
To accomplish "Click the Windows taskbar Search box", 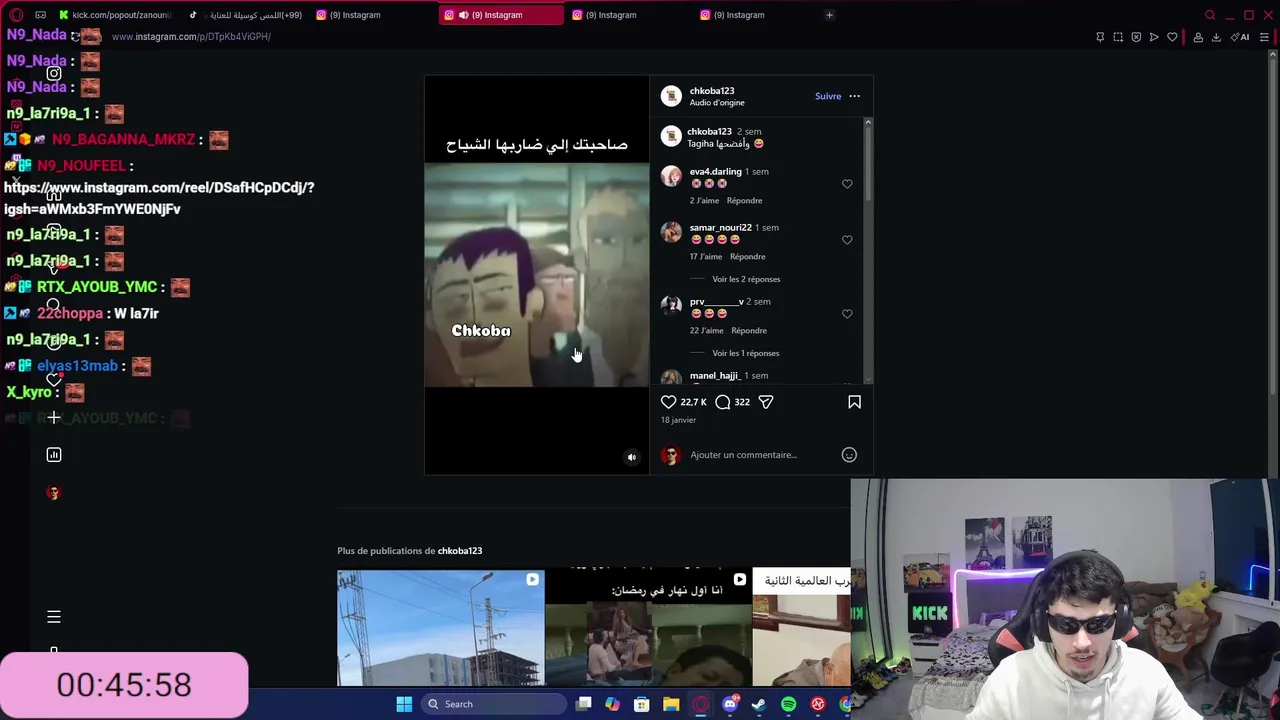I will pyautogui.click(x=493, y=704).
